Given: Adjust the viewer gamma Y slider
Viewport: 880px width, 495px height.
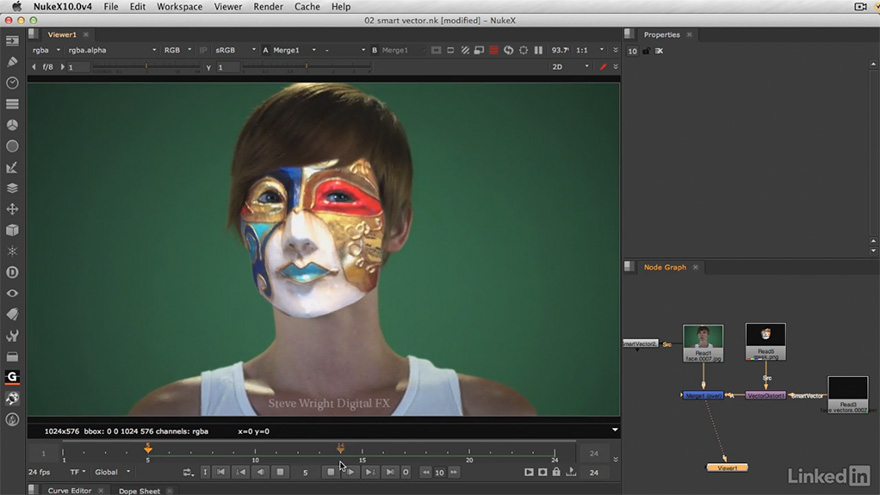Looking at the screenshot, I should pyautogui.click(x=306, y=67).
